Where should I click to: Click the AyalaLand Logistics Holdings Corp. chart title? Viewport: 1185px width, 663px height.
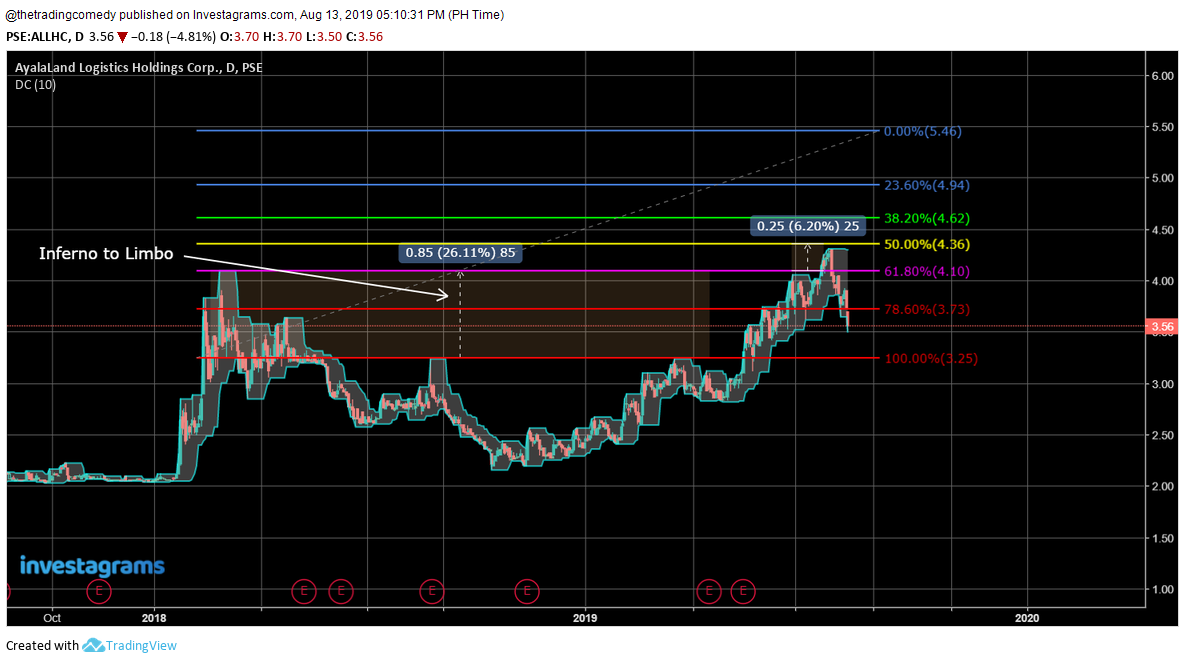click(x=139, y=67)
